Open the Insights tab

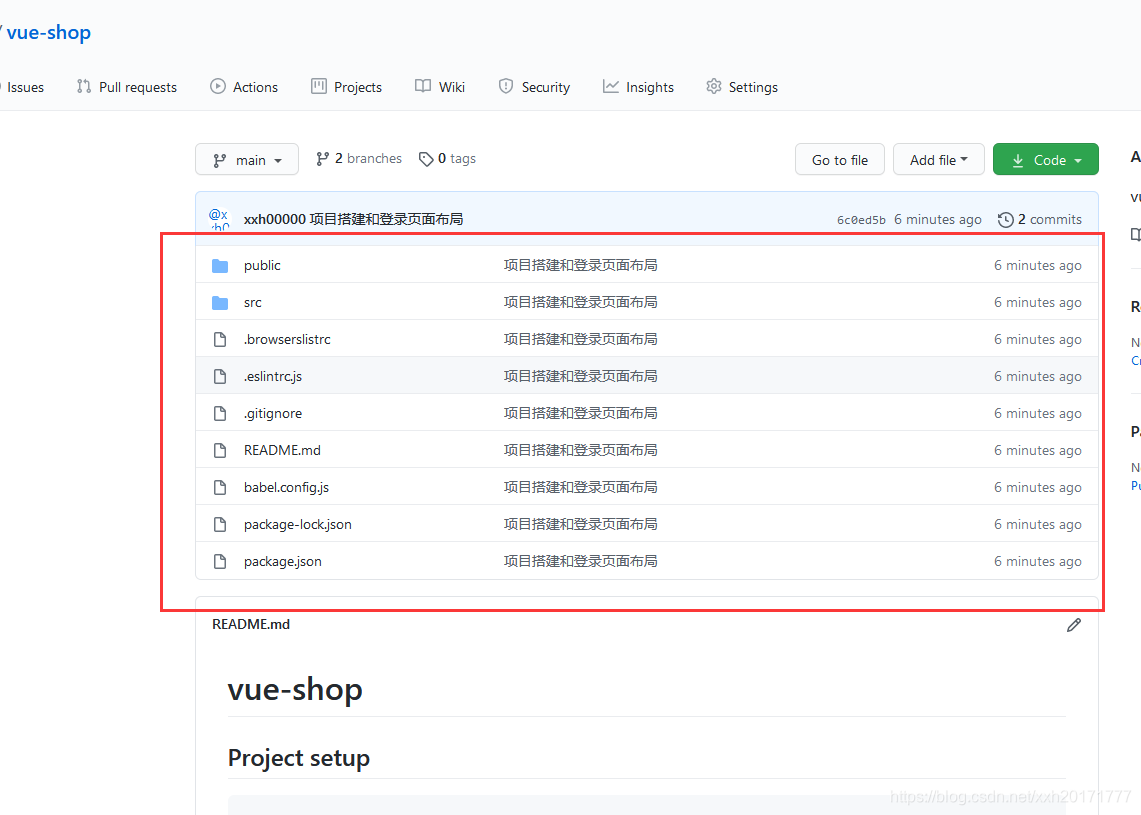click(638, 87)
